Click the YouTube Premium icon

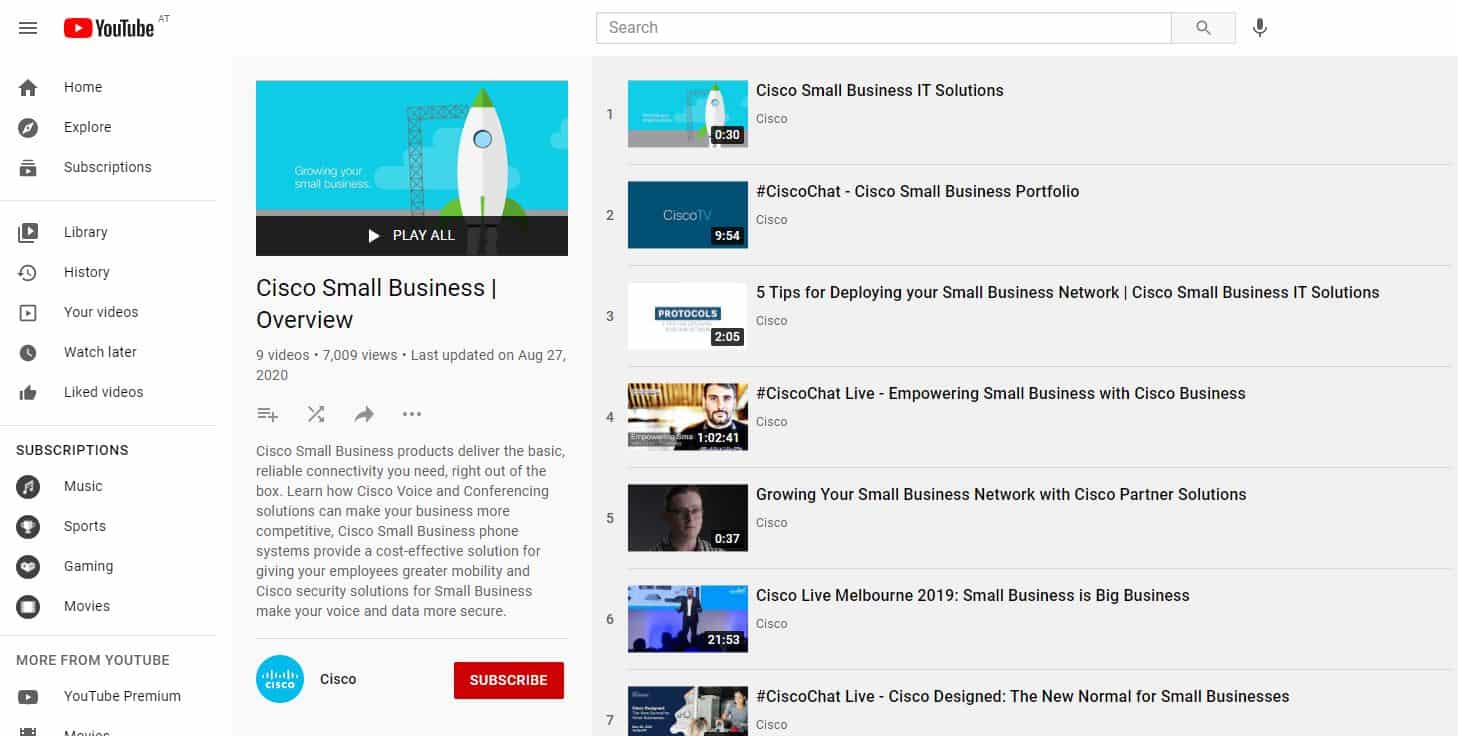(x=28, y=697)
